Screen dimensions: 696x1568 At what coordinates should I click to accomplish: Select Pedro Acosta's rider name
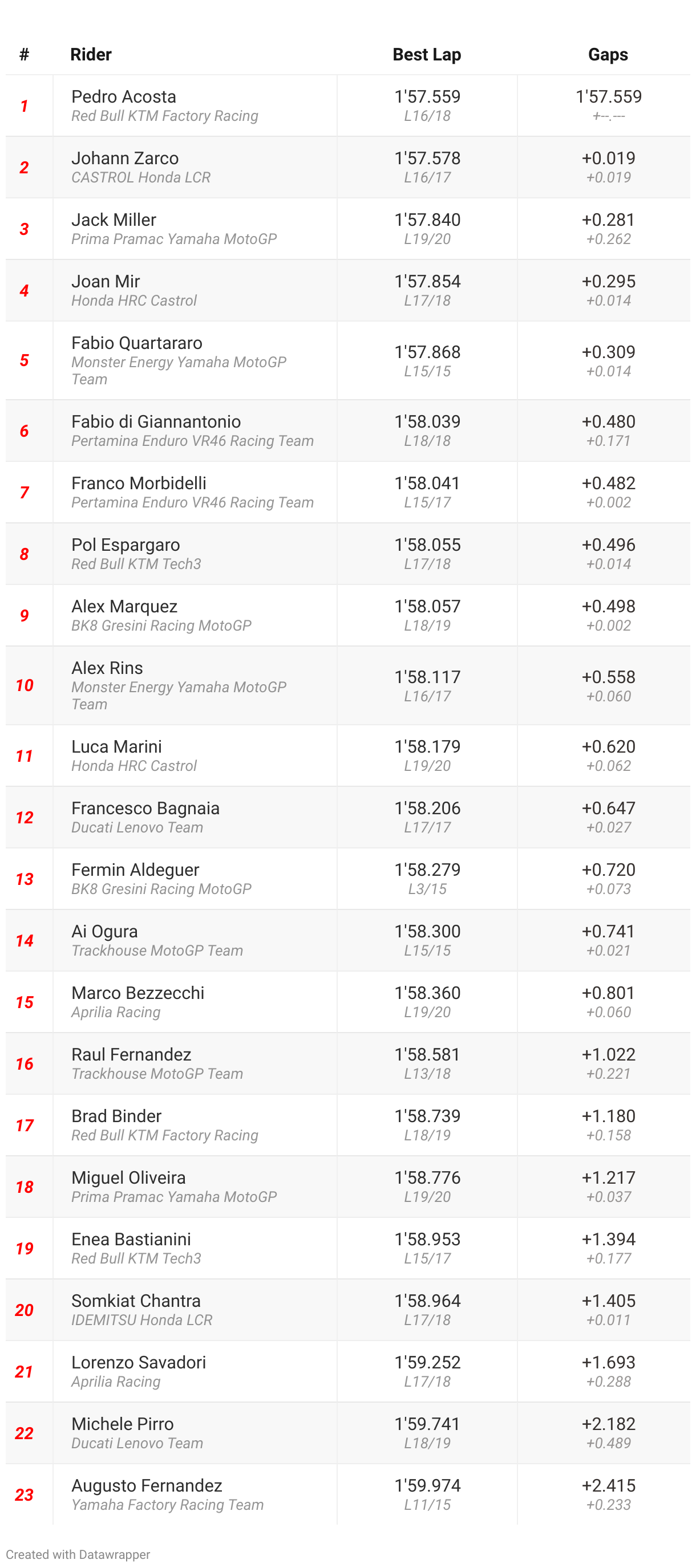(124, 97)
